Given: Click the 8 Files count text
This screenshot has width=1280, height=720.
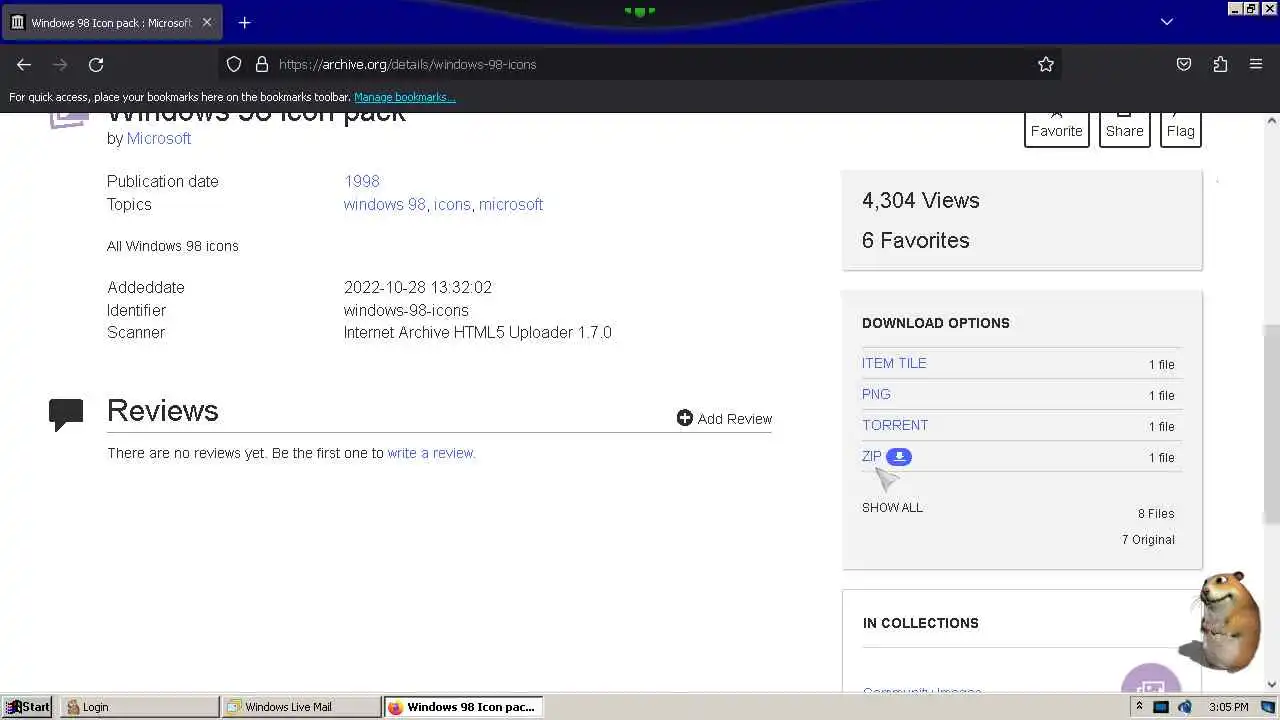Looking at the screenshot, I should pyautogui.click(x=1156, y=513).
